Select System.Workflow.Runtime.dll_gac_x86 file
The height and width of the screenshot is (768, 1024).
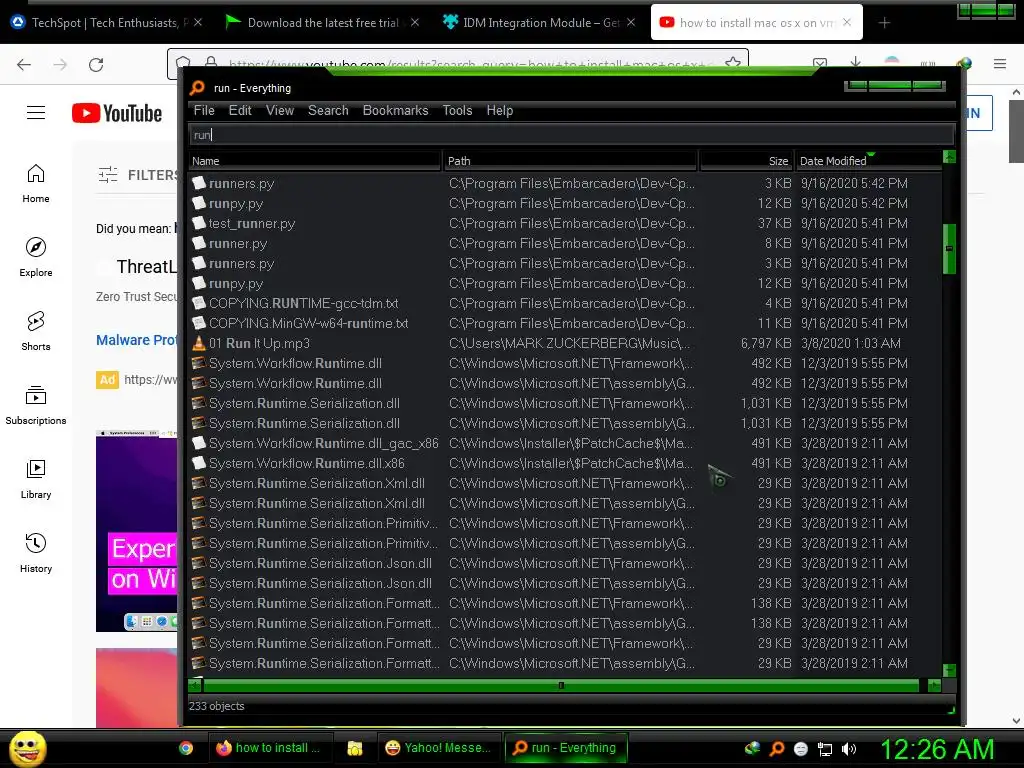(323, 443)
